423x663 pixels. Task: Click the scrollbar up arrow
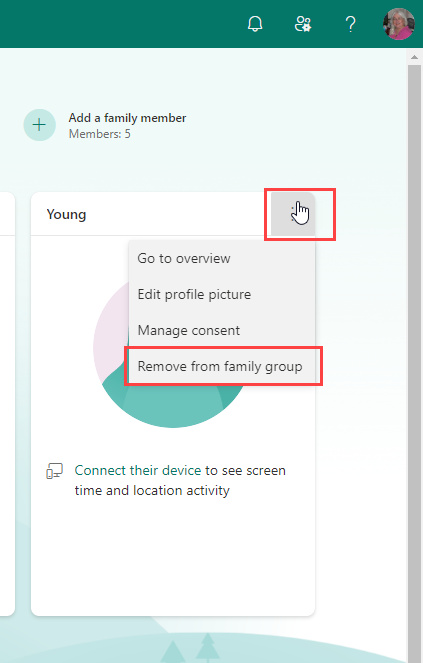[414, 58]
